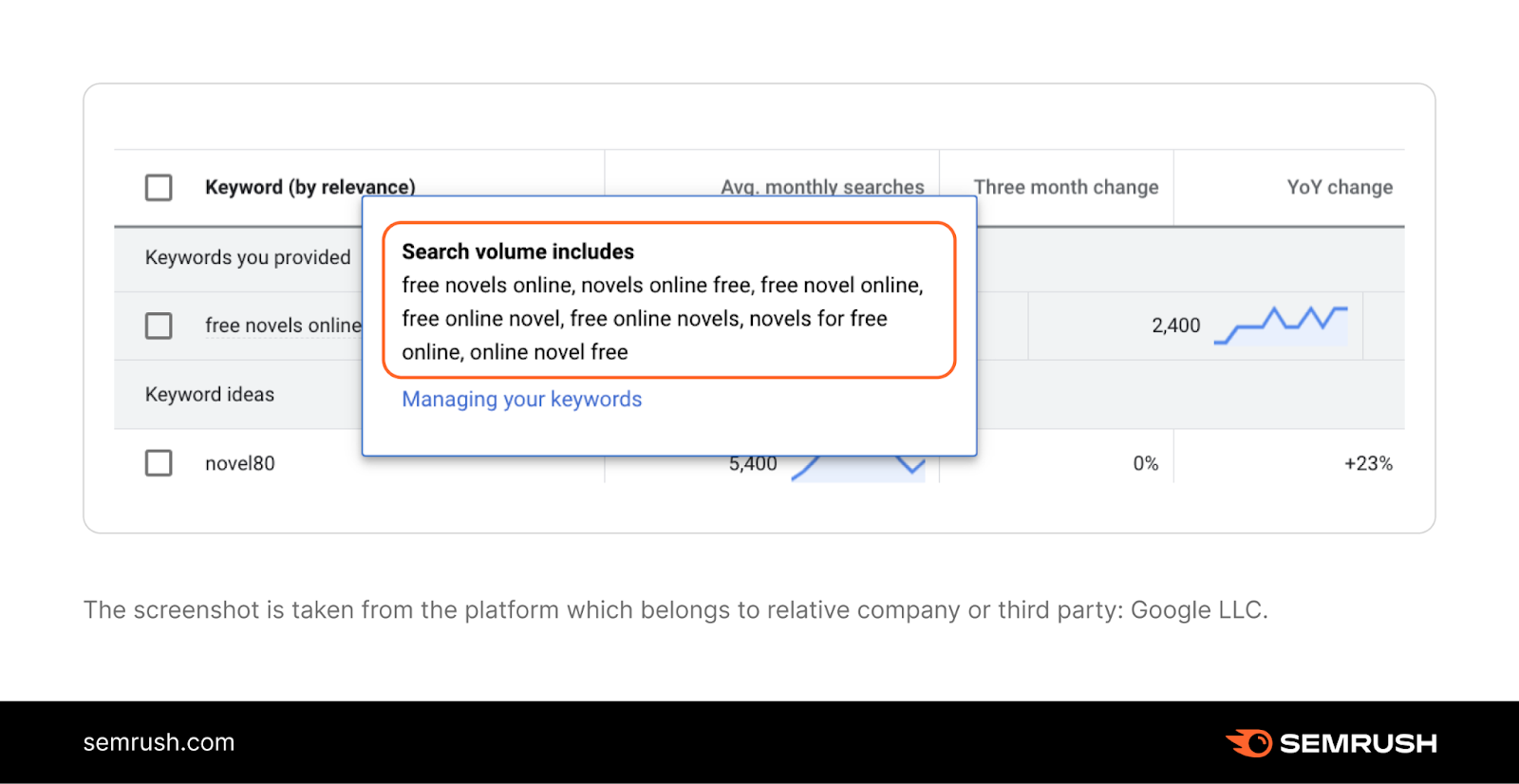Click the +23% YoY change value

click(x=1367, y=463)
